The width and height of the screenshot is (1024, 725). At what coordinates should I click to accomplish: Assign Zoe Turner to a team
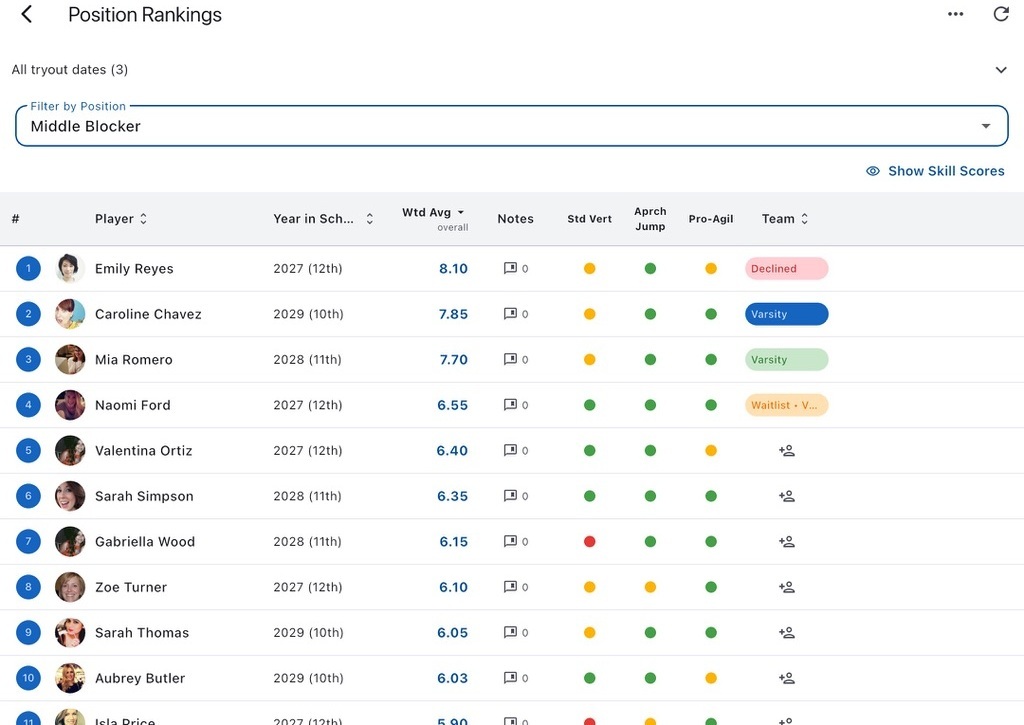pos(786,587)
